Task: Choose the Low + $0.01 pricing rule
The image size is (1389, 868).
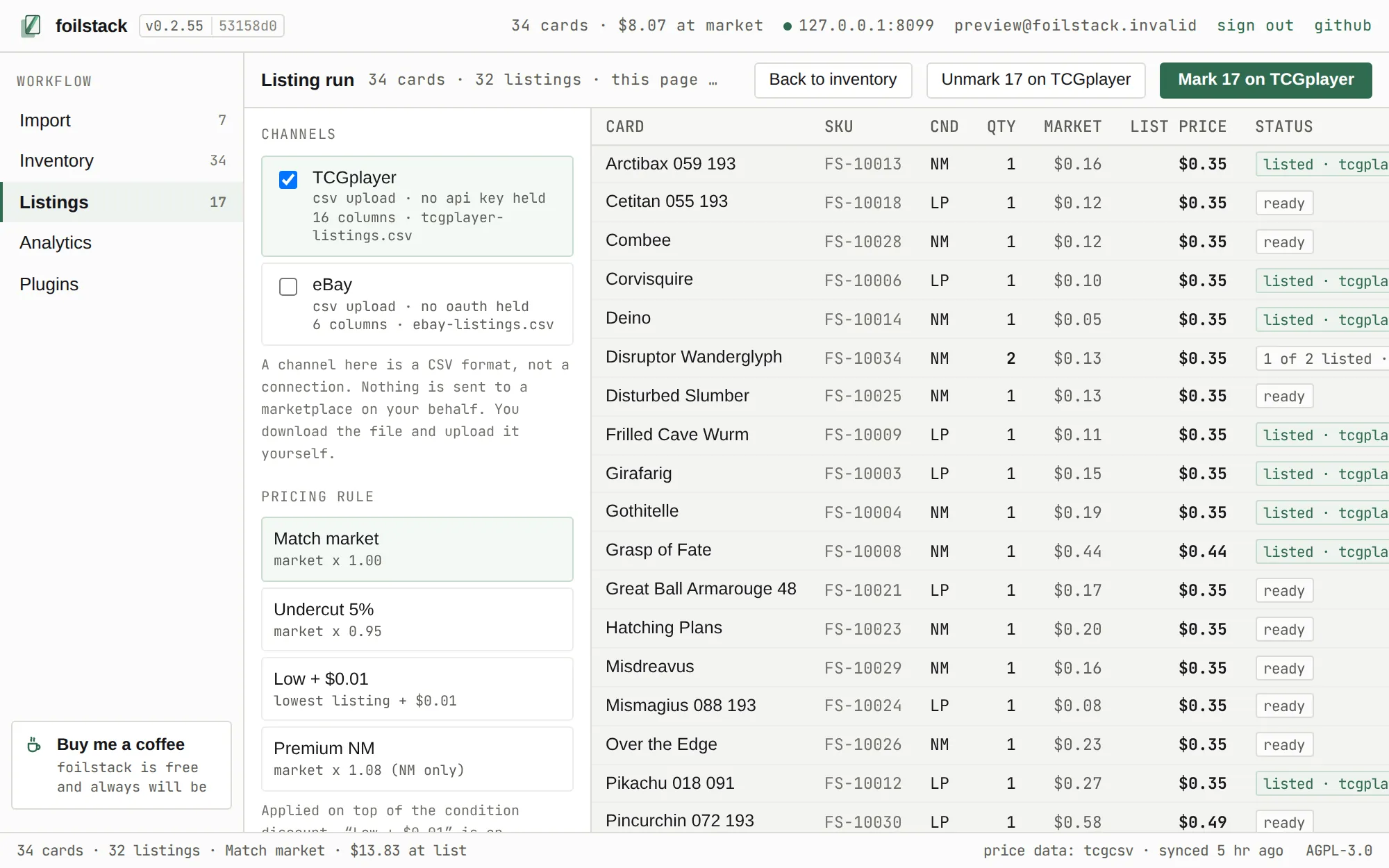Action: [417, 689]
